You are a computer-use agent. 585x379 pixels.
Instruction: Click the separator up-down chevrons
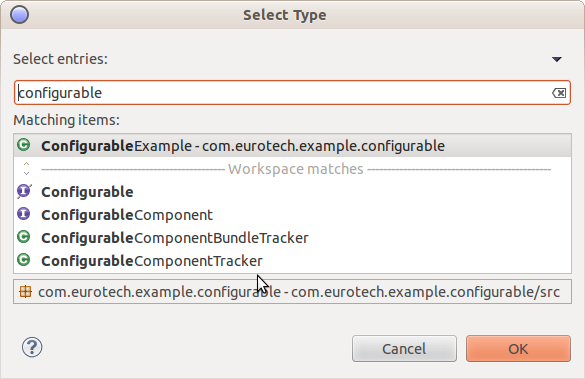[x=26, y=169]
